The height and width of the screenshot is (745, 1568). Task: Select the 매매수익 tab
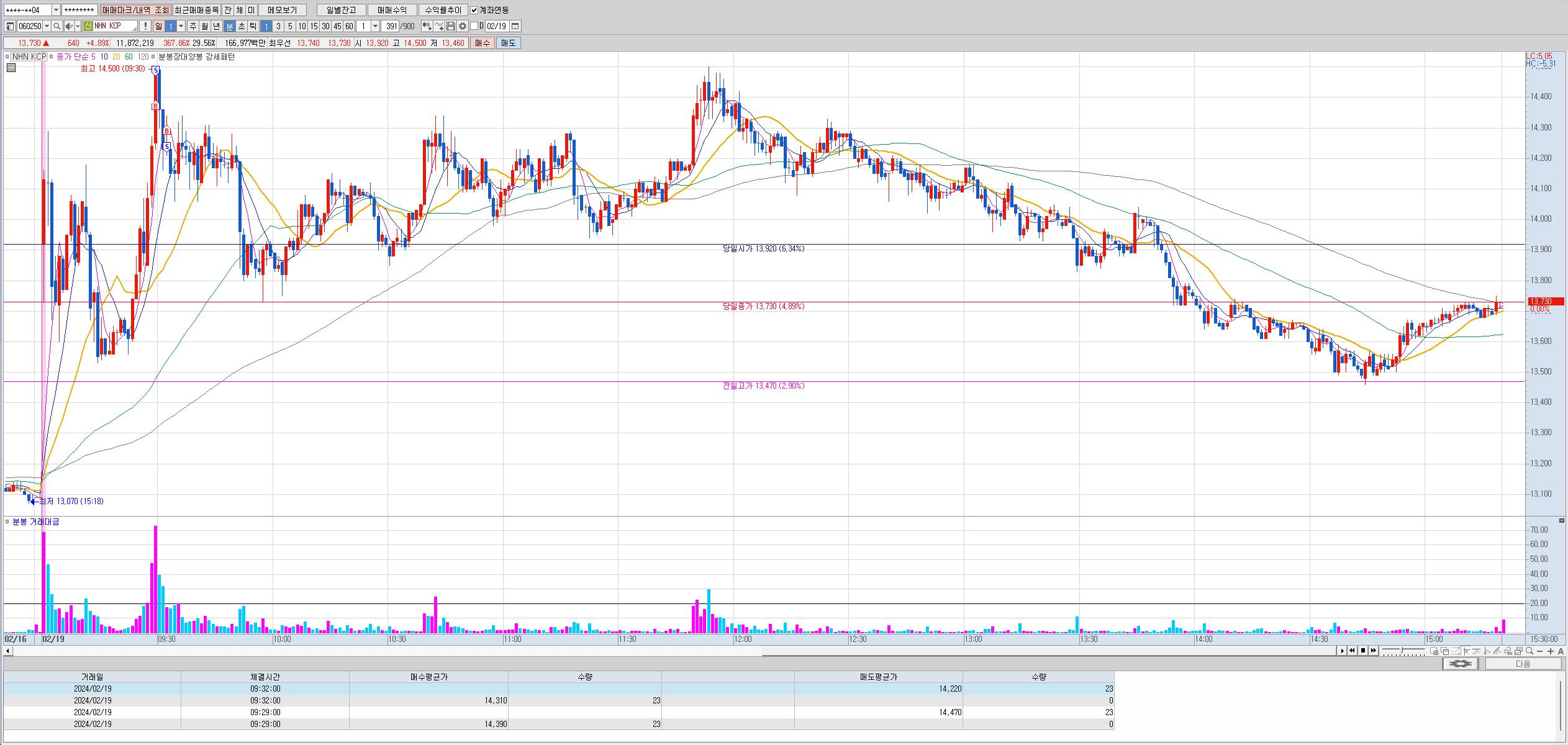(392, 10)
